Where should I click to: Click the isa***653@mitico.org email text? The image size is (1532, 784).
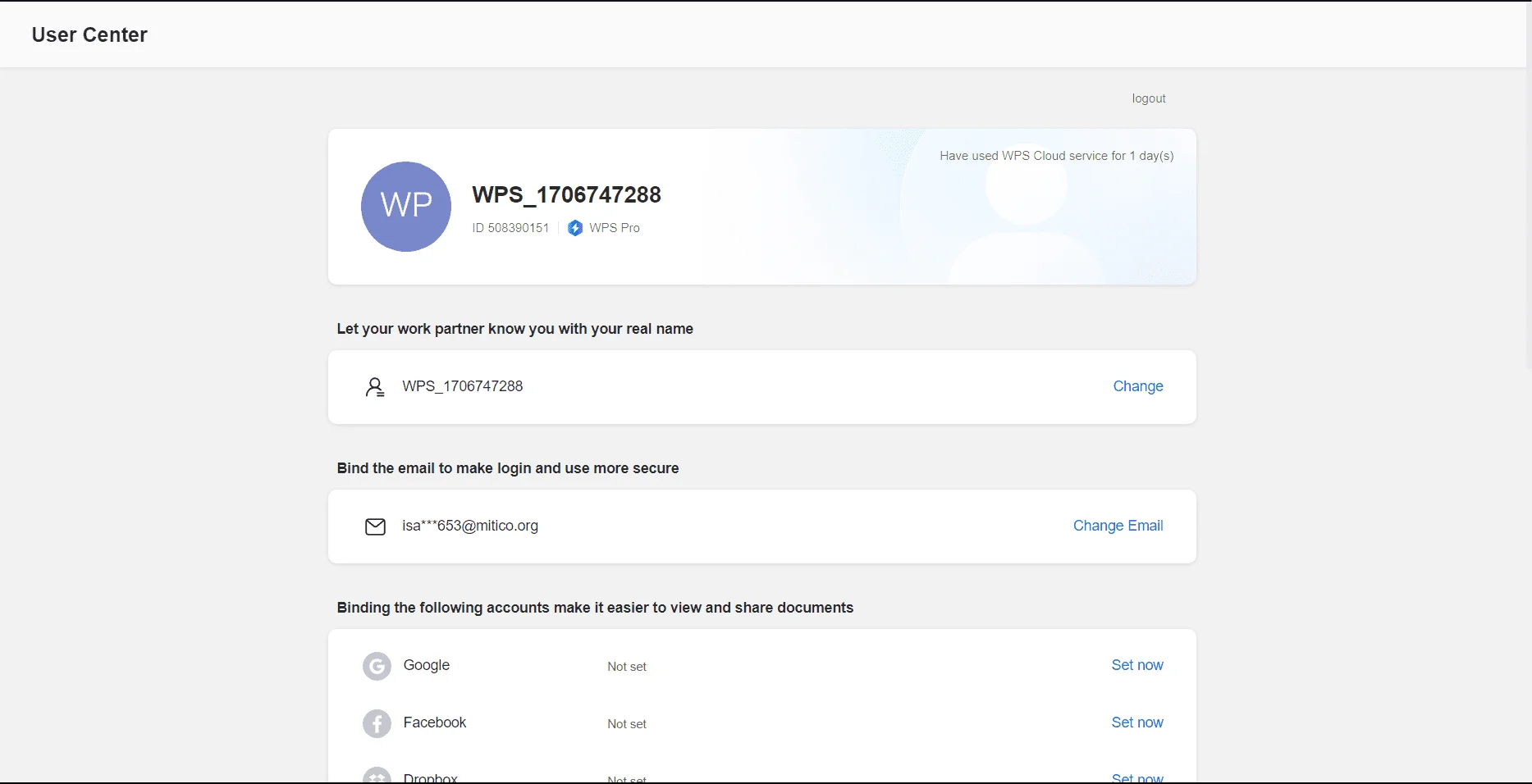tap(470, 526)
